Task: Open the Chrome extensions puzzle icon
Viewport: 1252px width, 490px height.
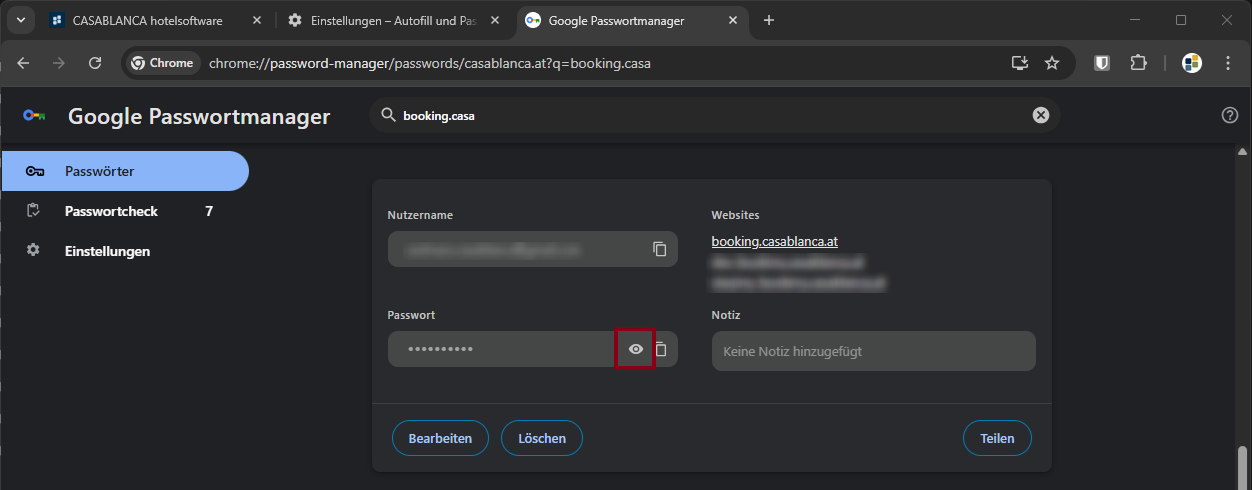Action: (x=1138, y=63)
